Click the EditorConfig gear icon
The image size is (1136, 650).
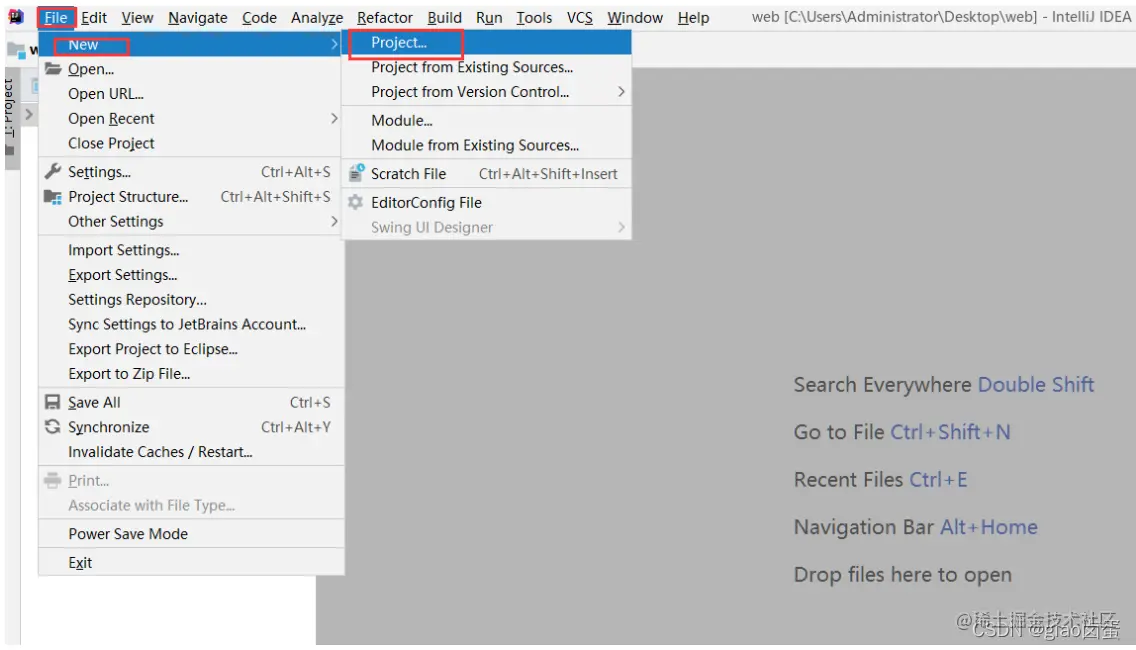coord(355,202)
